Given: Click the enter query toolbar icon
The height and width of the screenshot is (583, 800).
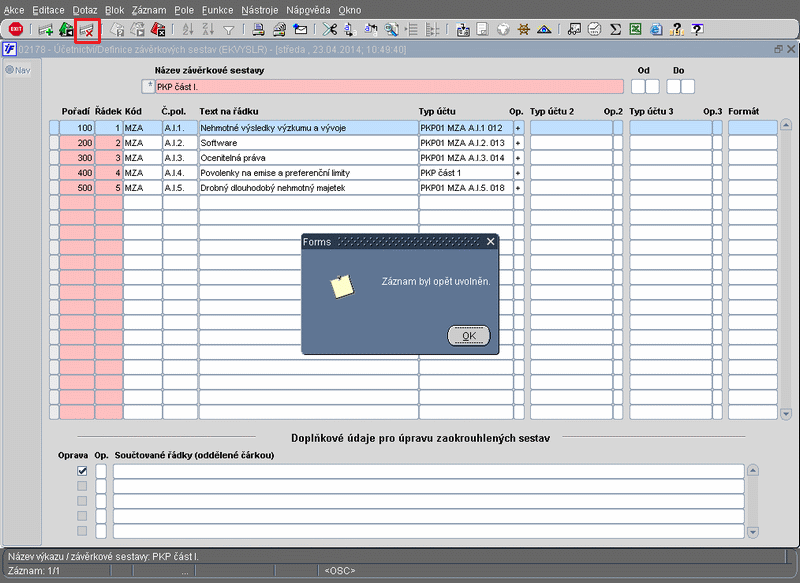Looking at the screenshot, I should [117, 30].
